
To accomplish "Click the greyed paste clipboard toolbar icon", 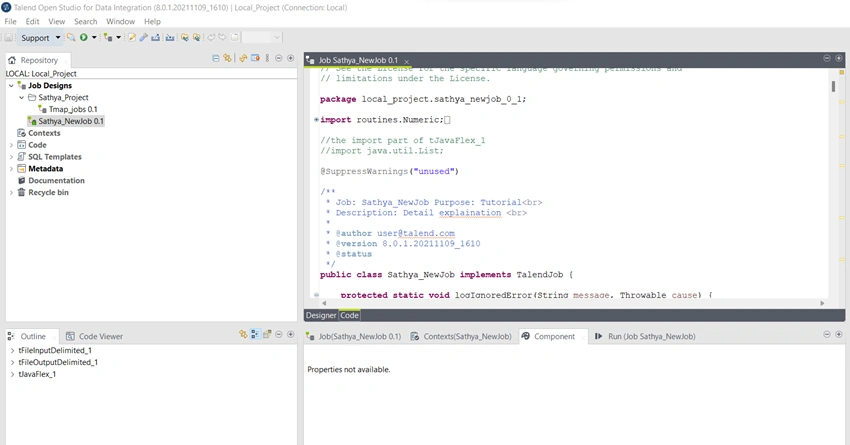I will [x=235, y=37].
